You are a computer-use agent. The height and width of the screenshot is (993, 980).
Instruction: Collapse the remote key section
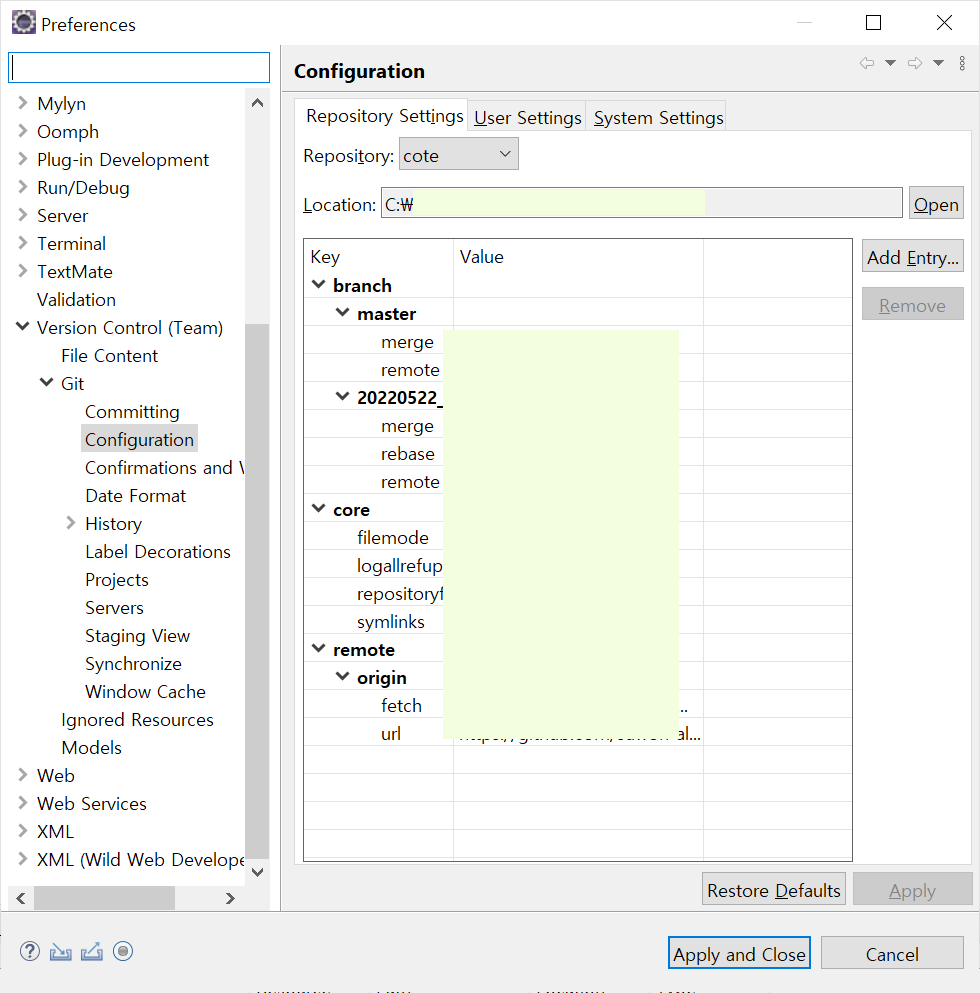point(319,648)
